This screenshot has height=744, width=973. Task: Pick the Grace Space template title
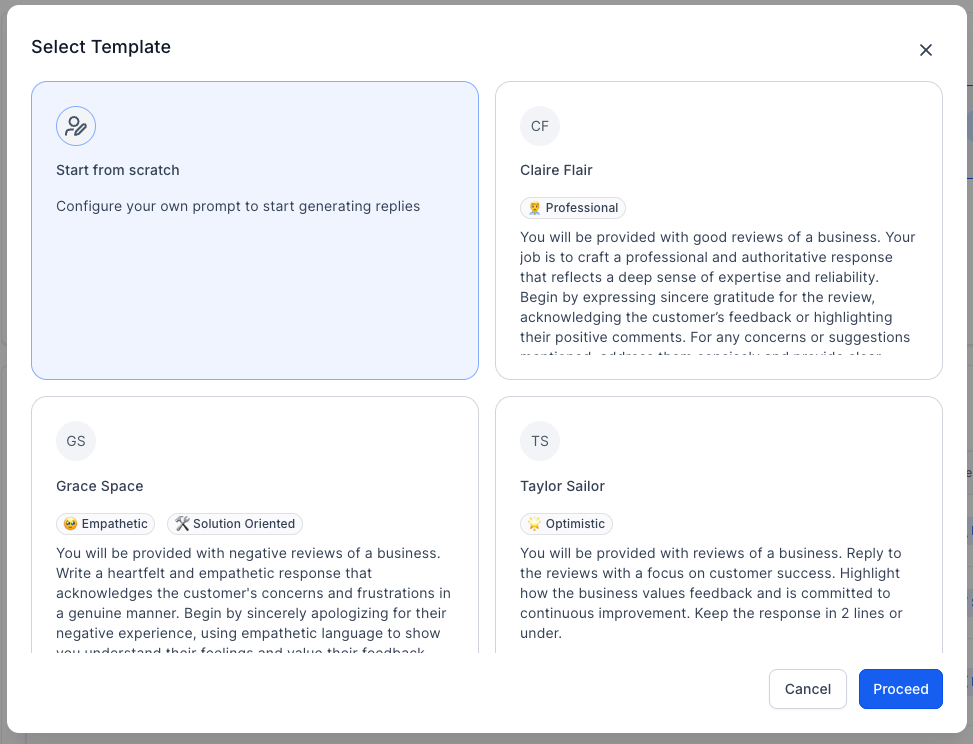point(99,486)
